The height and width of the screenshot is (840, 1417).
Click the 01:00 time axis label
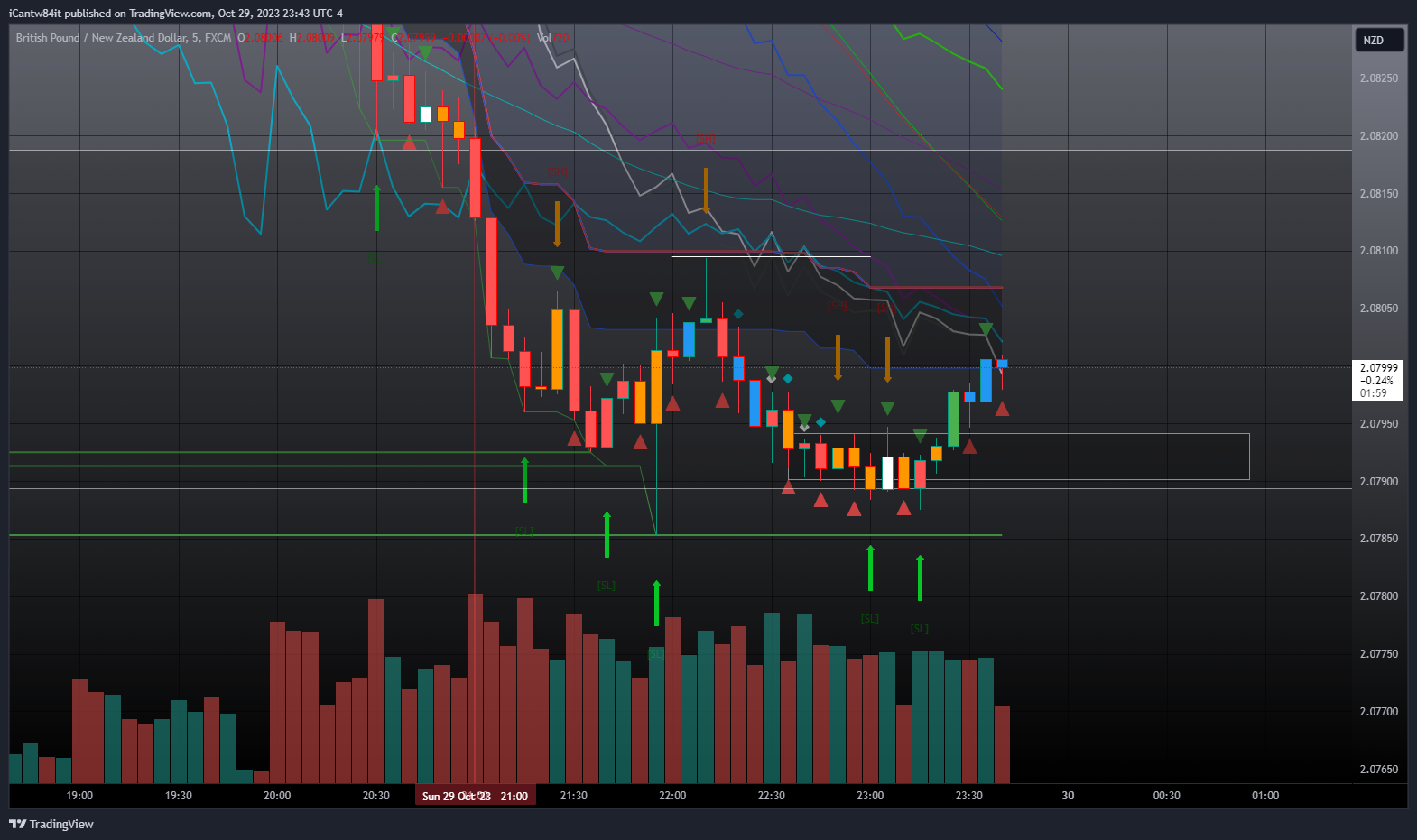tap(1265, 796)
